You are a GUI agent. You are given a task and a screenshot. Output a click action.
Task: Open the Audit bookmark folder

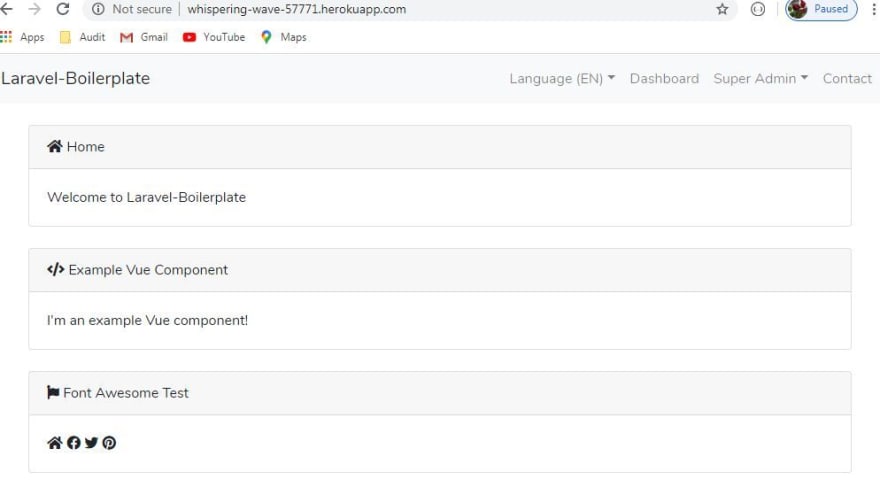point(82,37)
